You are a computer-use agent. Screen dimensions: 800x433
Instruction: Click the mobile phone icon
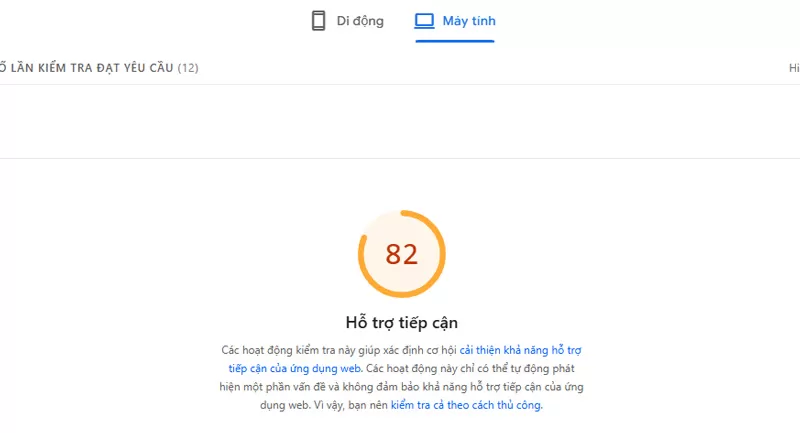pos(319,21)
